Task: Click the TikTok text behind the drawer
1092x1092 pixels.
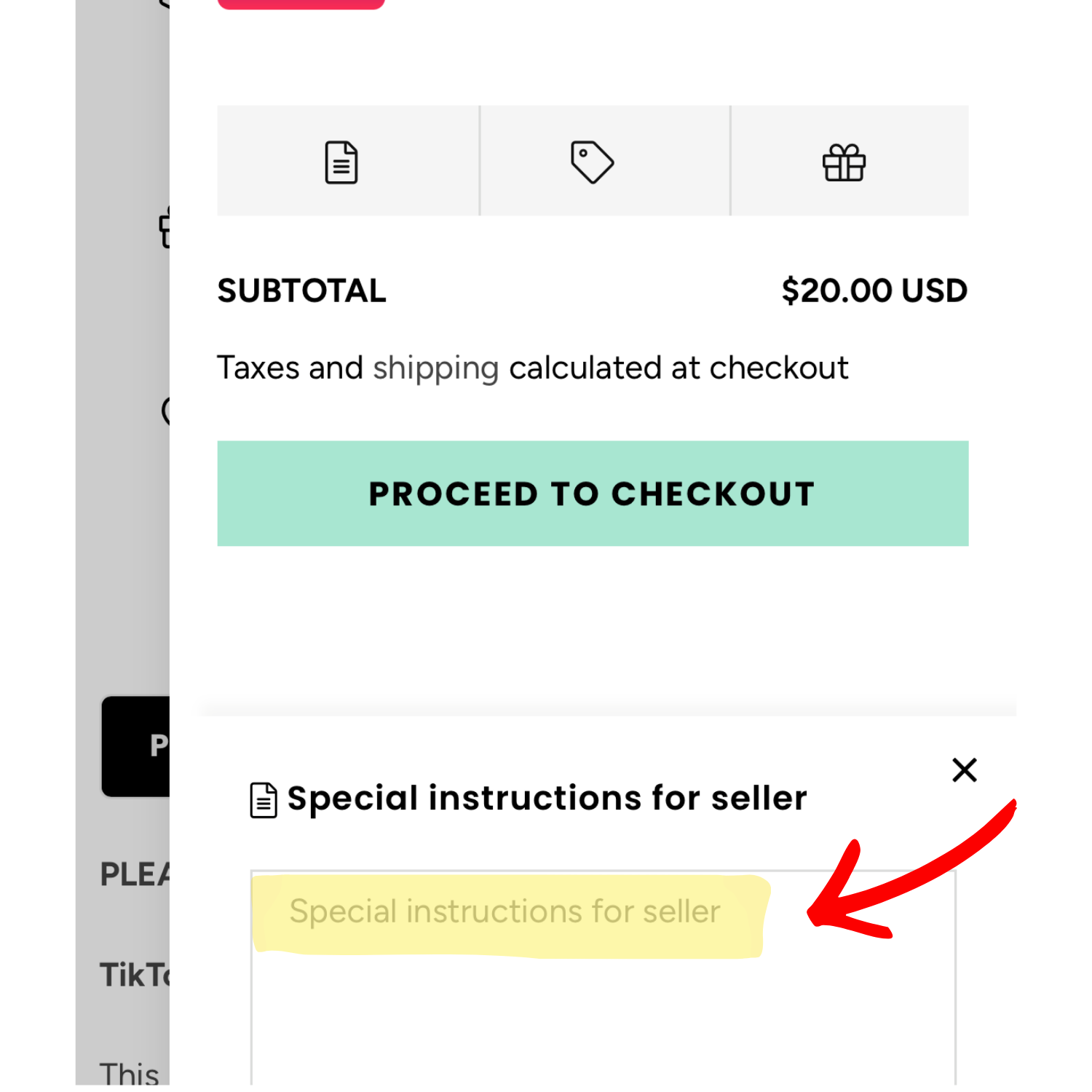Action: coord(135,975)
